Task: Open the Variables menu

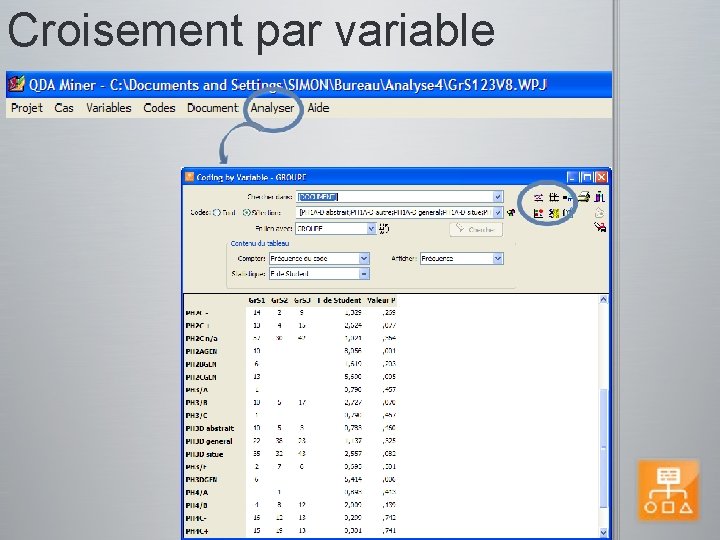Action: point(109,108)
